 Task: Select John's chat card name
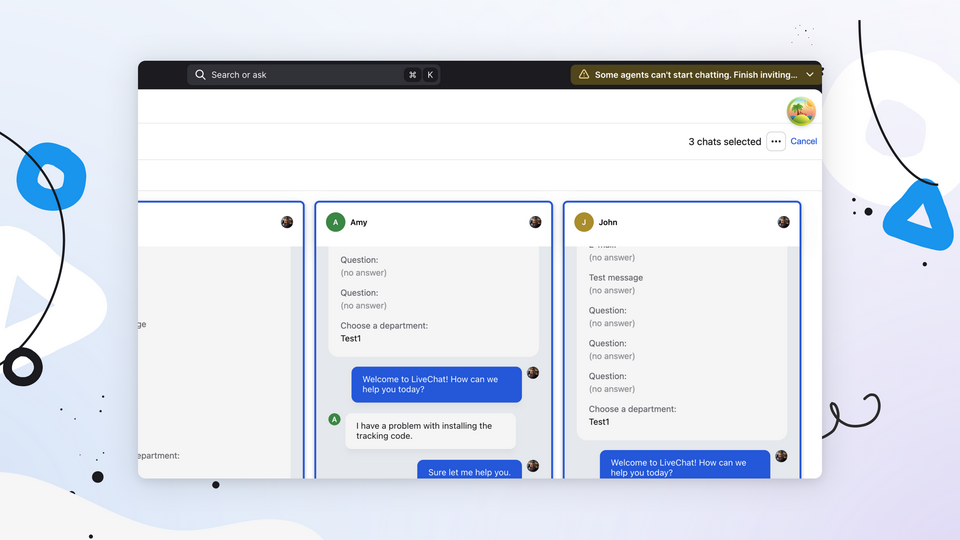(608, 222)
